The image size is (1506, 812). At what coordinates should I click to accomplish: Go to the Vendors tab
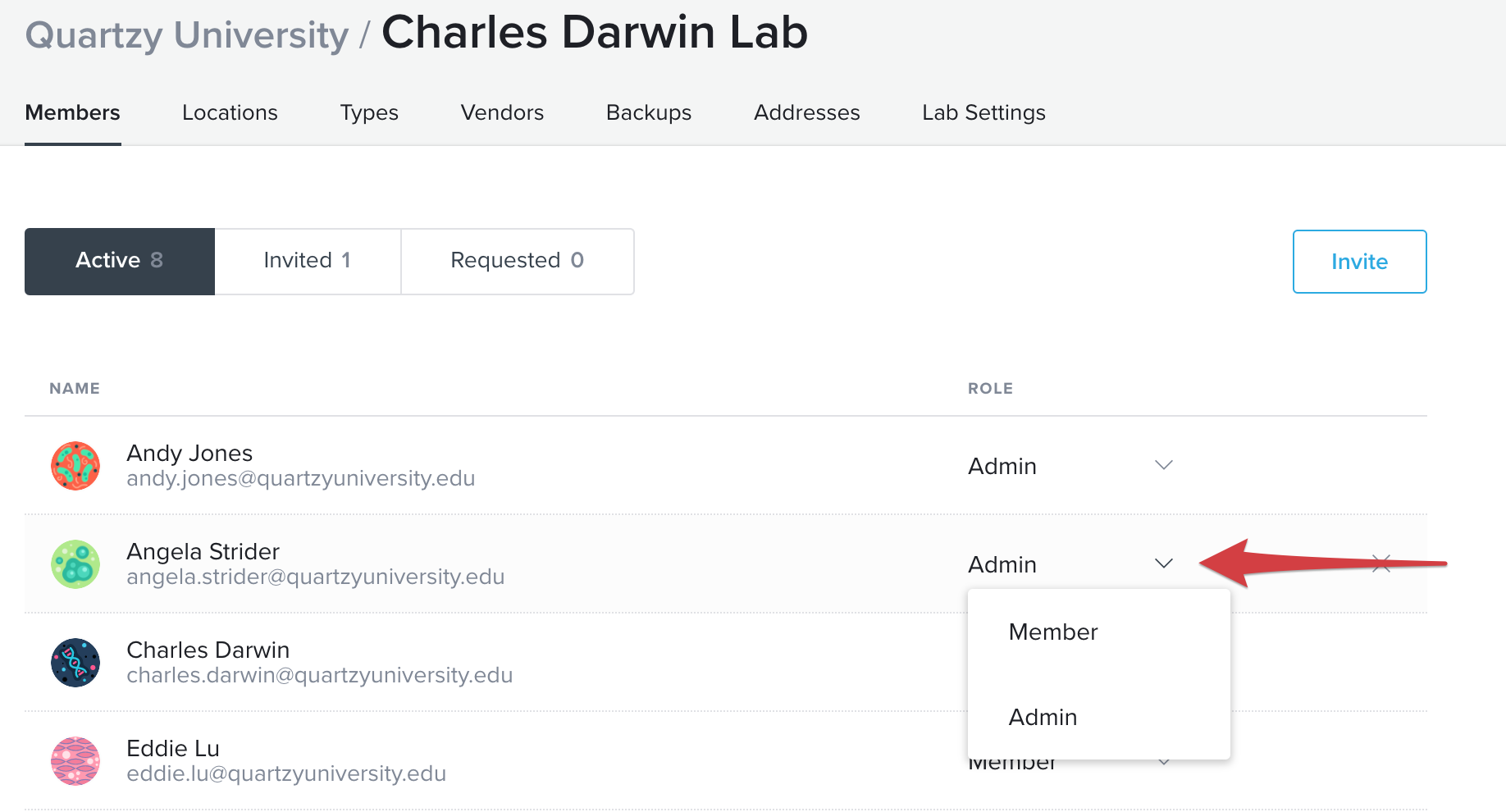click(x=502, y=112)
